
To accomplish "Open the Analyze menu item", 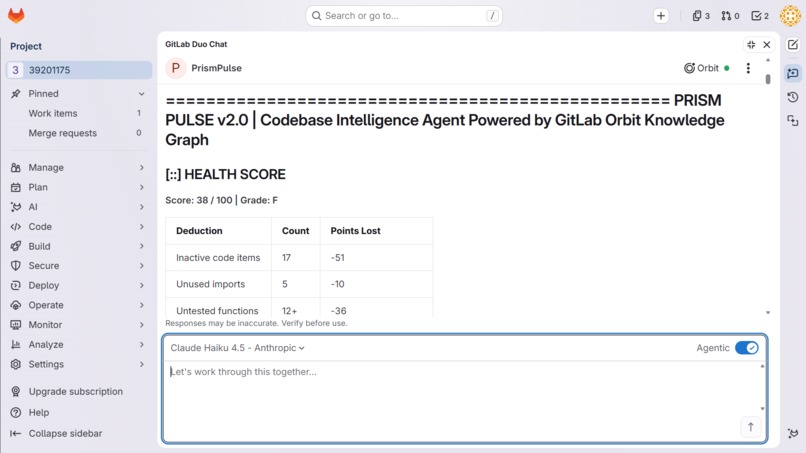I will 79,345.
